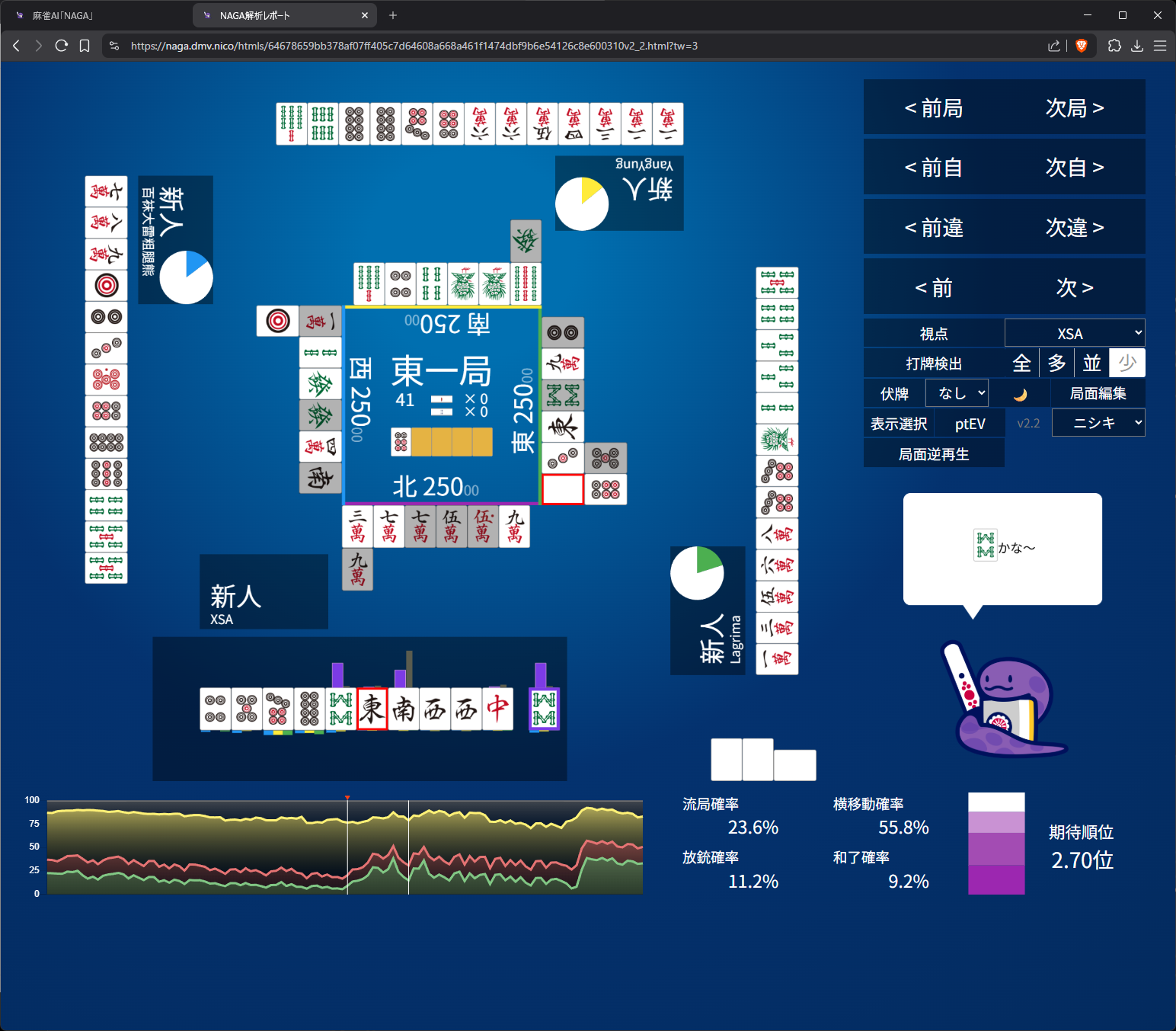
Task: Select the 全 detection level option
Action: pyautogui.click(x=1021, y=363)
